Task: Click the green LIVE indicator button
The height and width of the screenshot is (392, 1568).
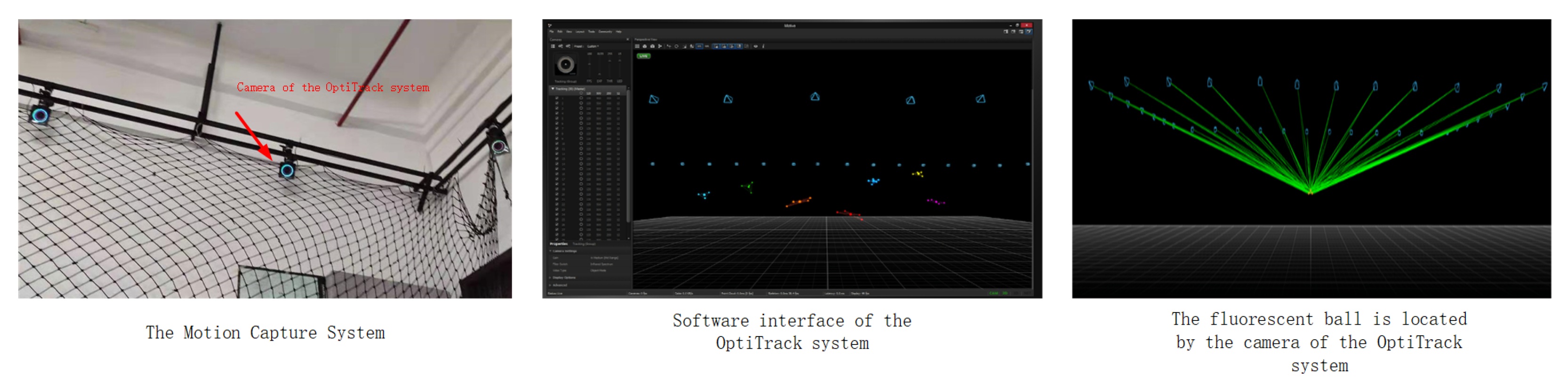Action: pos(643,56)
